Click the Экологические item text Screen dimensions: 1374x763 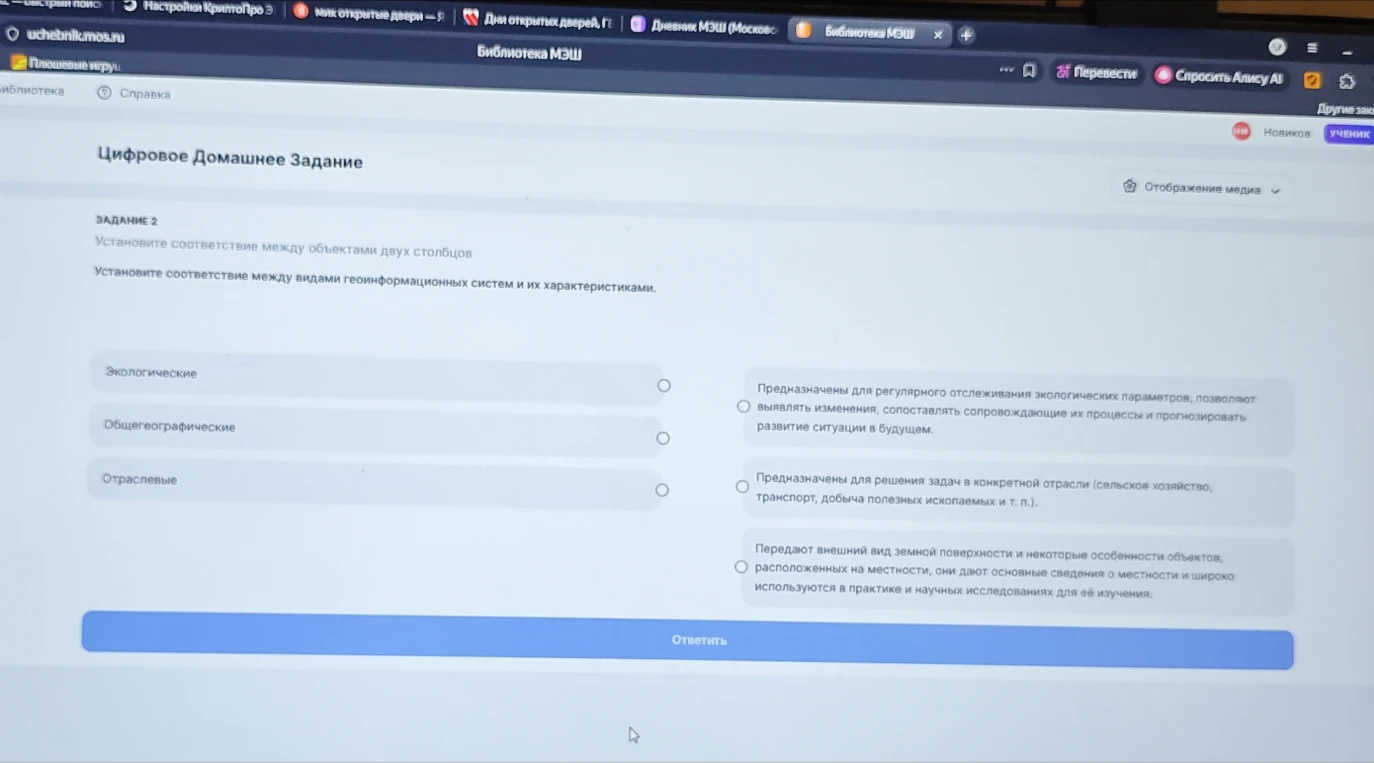tap(151, 373)
